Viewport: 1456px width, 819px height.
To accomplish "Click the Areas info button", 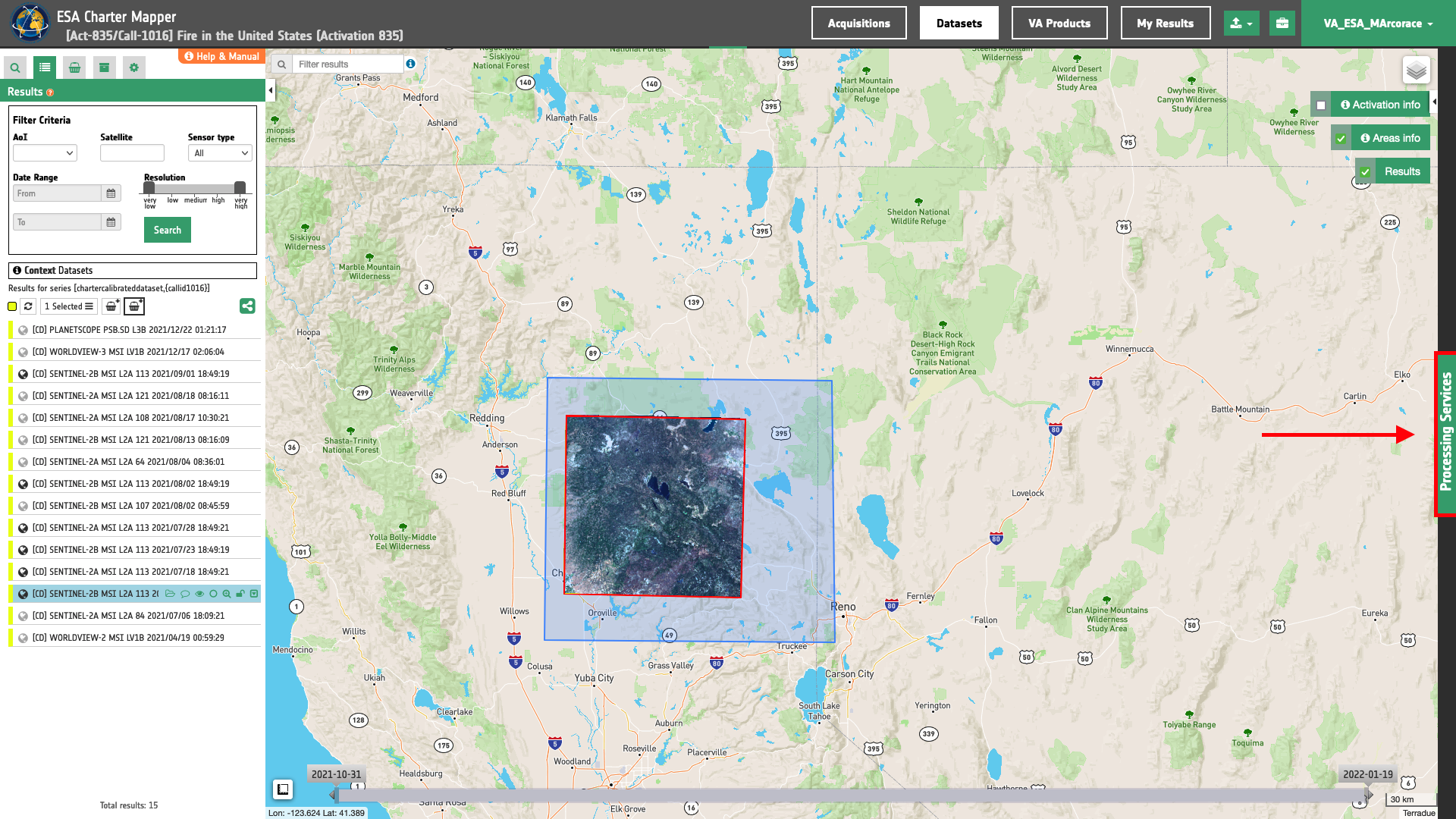I will [x=1390, y=138].
